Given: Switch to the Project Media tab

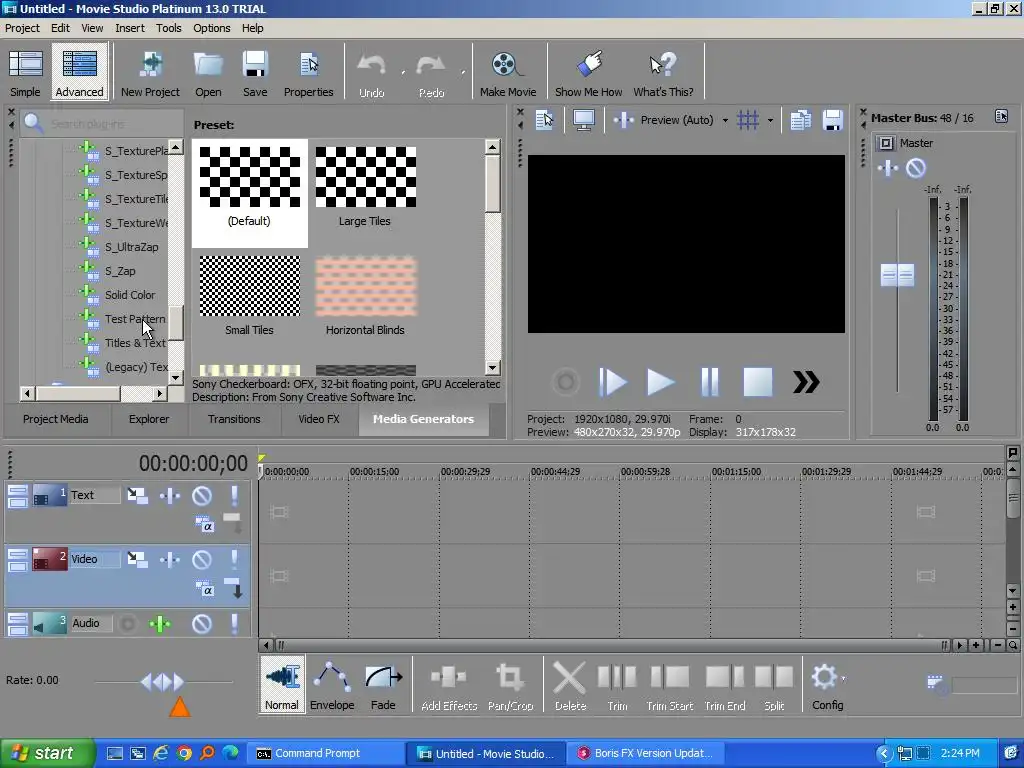Looking at the screenshot, I should coord(56,419).
